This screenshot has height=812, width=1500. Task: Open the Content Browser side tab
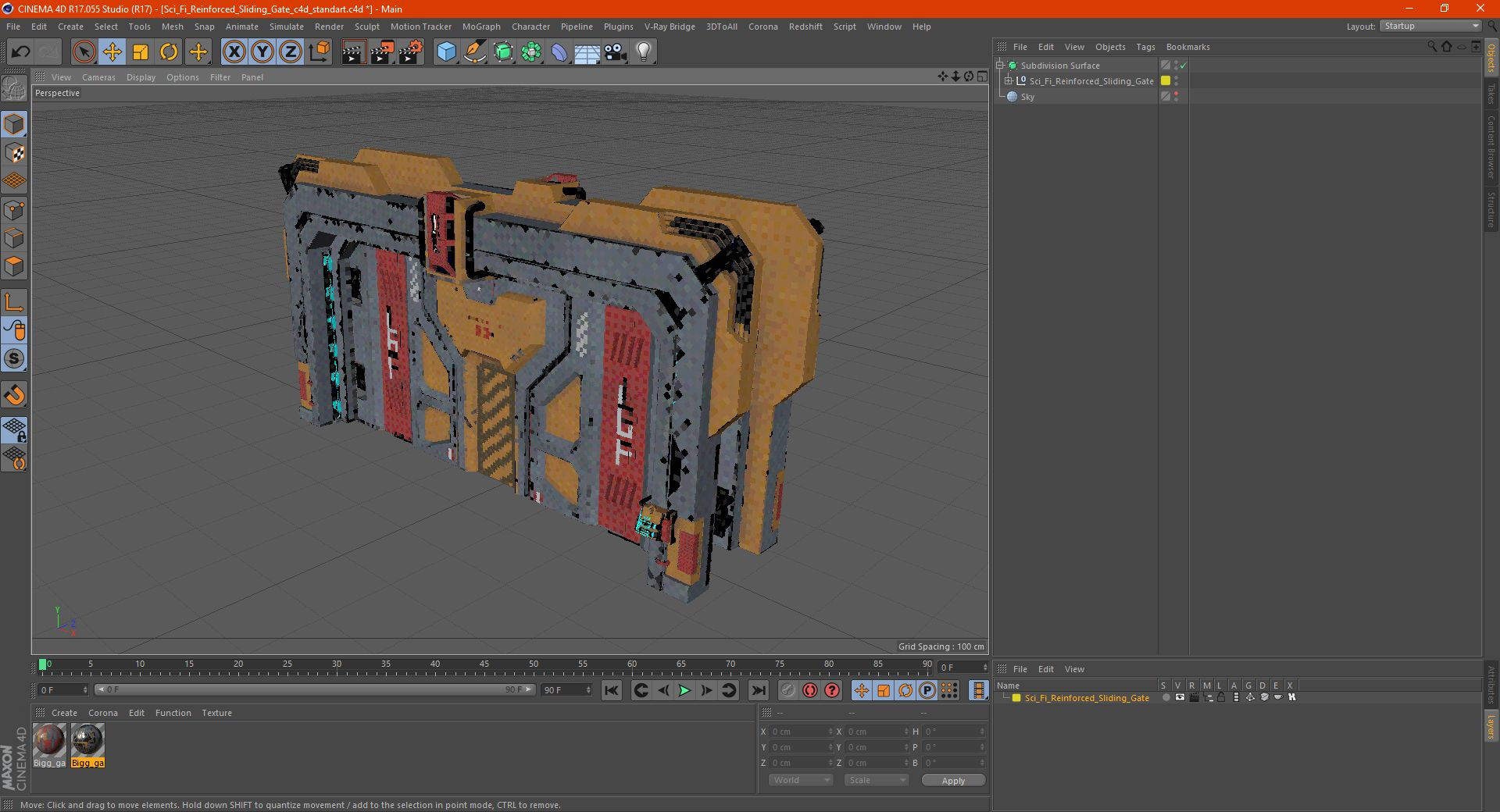1491,147
